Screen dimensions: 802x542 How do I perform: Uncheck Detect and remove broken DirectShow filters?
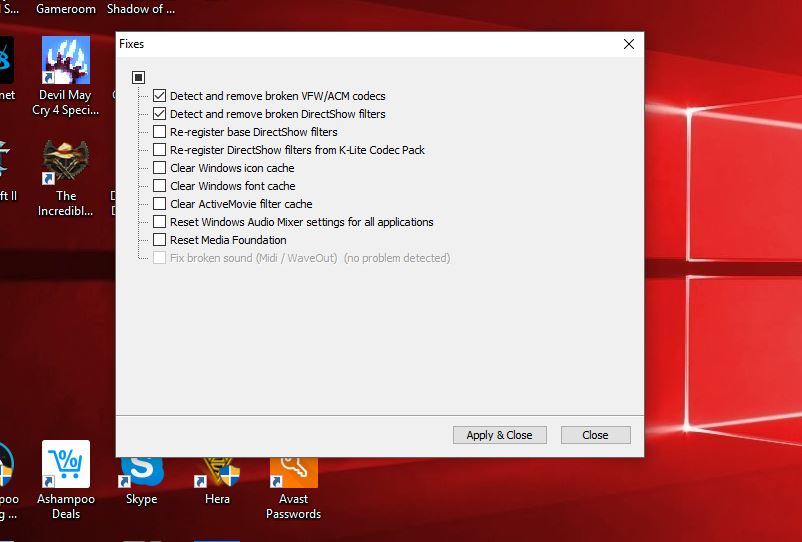click(x=160, y=114)
